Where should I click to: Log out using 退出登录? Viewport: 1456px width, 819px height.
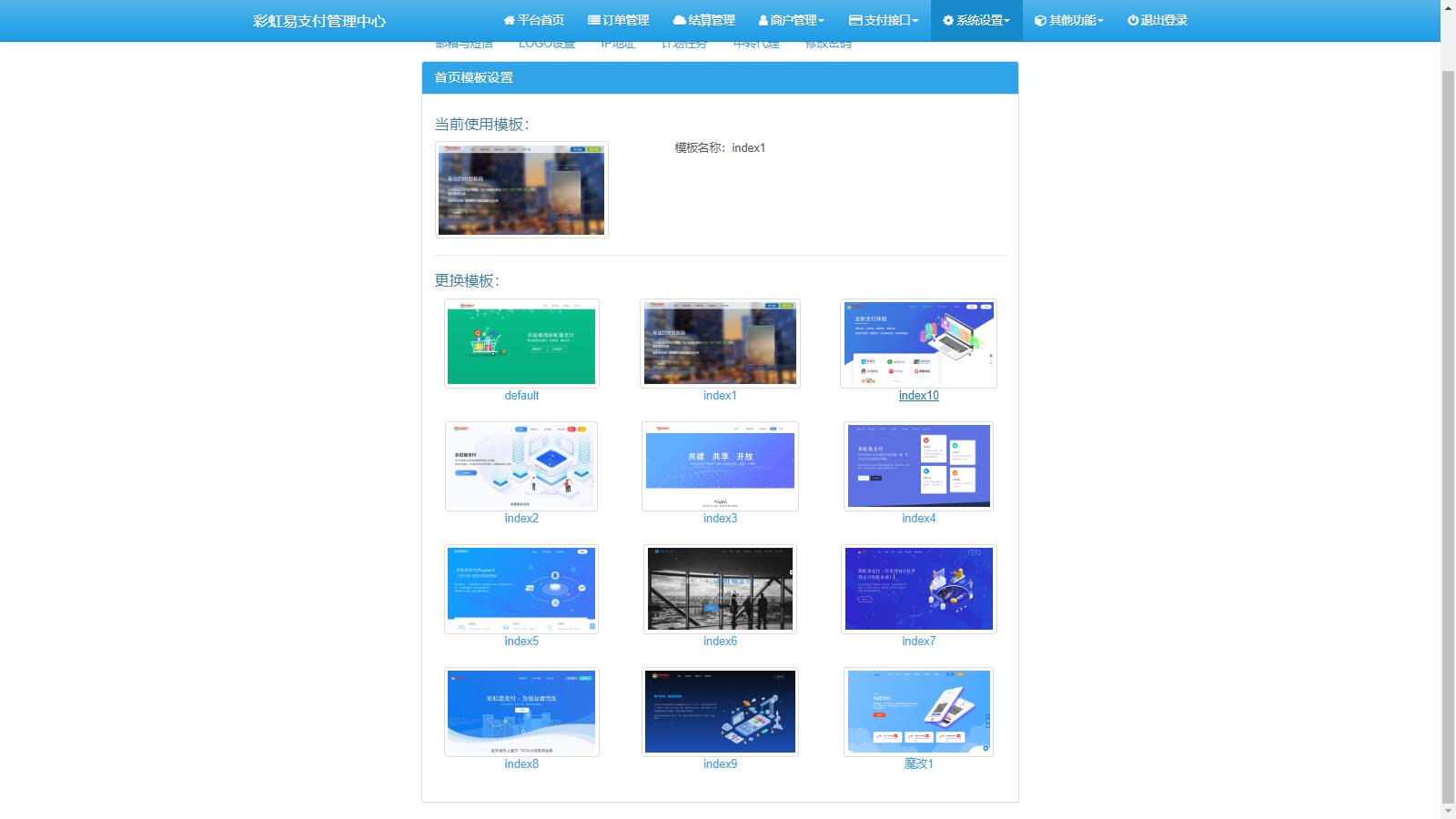pos(1158,20)
